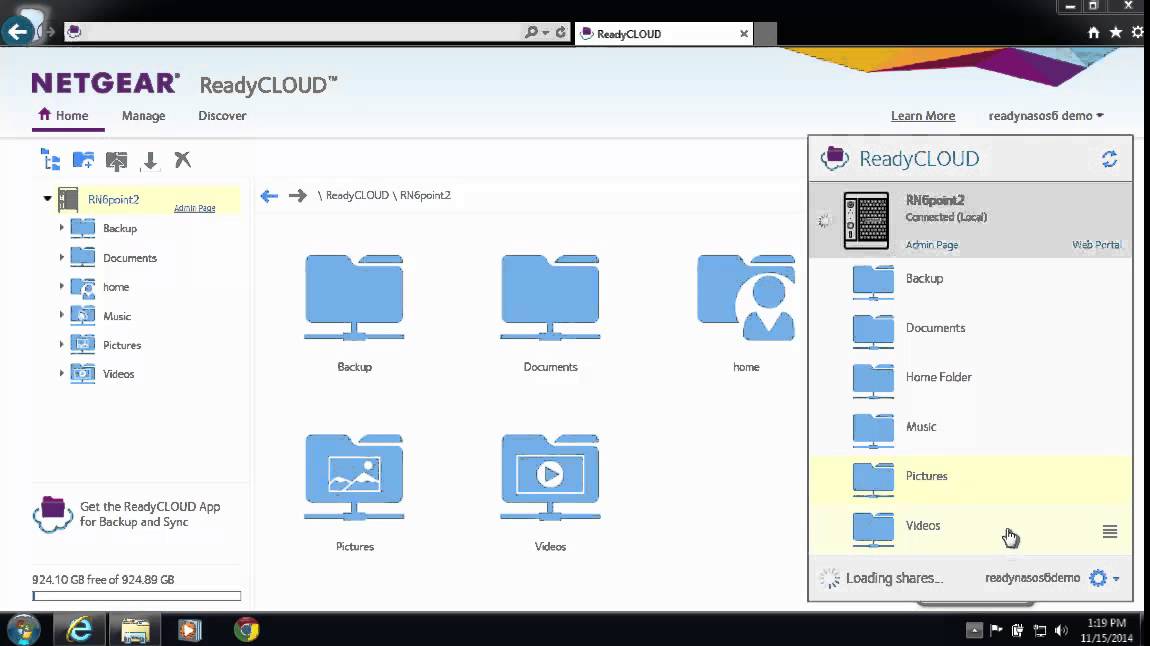
Task: Select Documents share in ReadyCLOUD panel
Action: (971, 331)
